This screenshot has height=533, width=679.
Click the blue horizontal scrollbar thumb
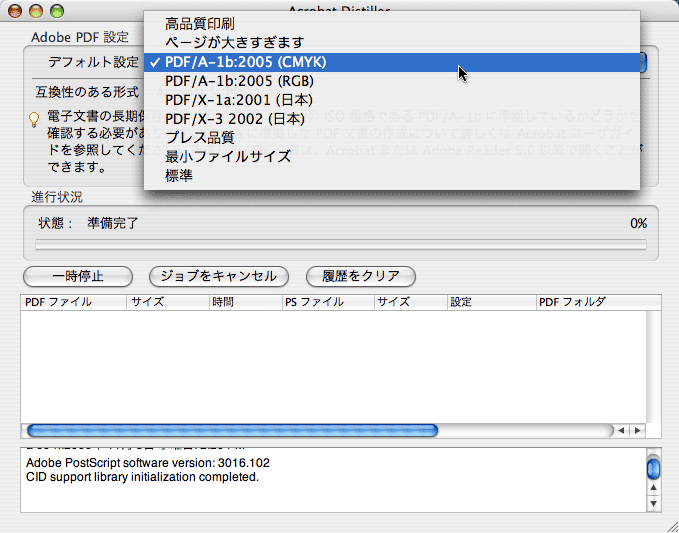[x=232, y=430]
